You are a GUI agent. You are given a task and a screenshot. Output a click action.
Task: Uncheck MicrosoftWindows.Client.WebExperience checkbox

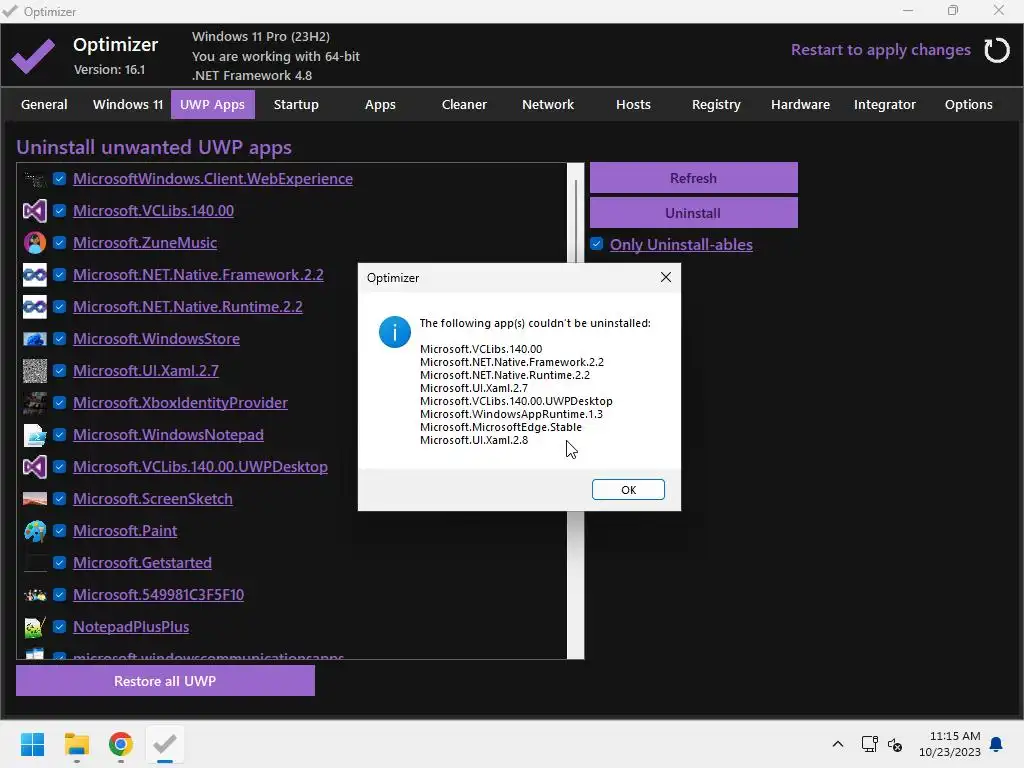(x=59, y=178)
